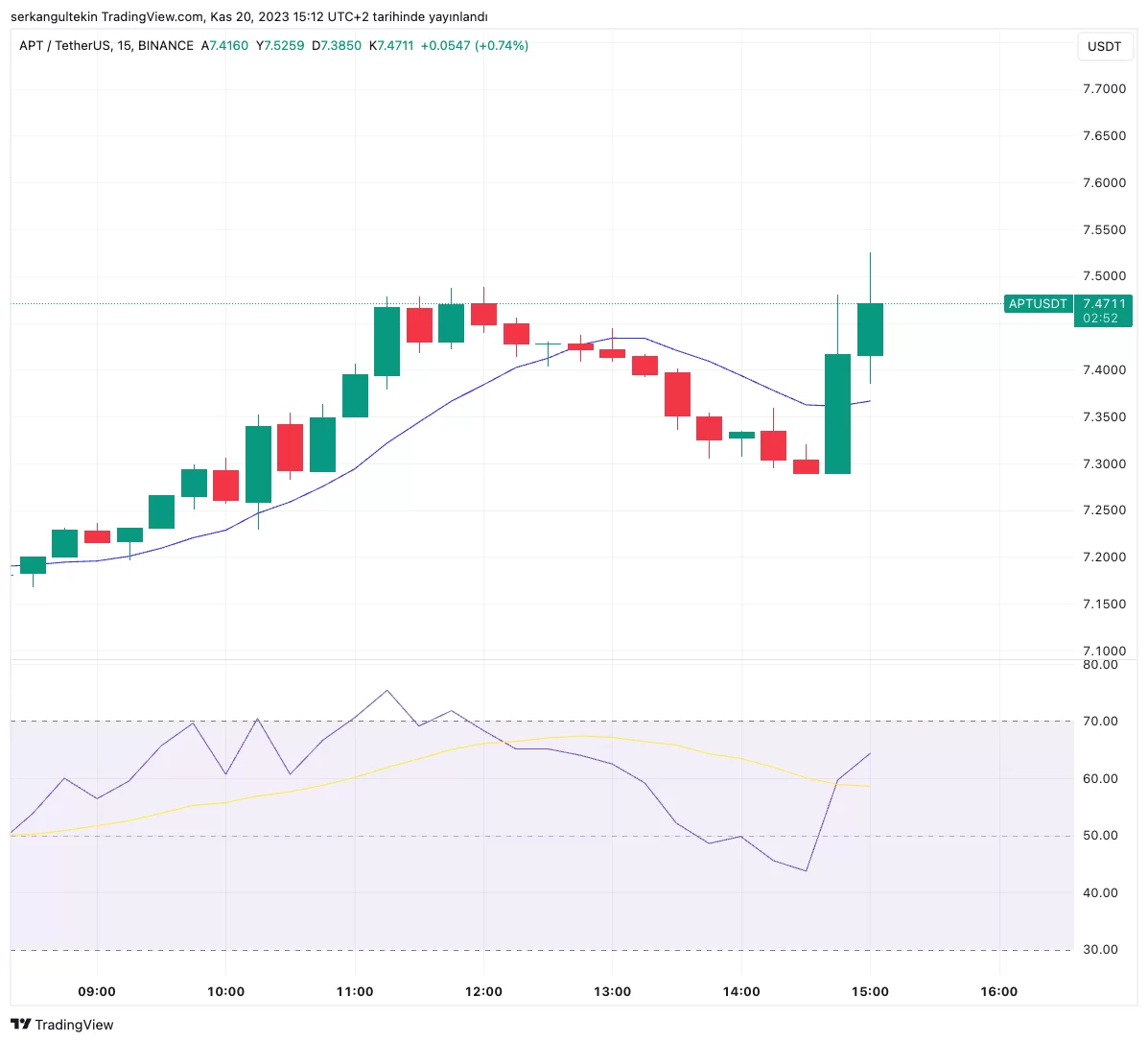The height and width of the screenshot is (1043, 1148).
Task: Click the 02:52 candle countdown timer
Action: click(x=1100, y=319)
